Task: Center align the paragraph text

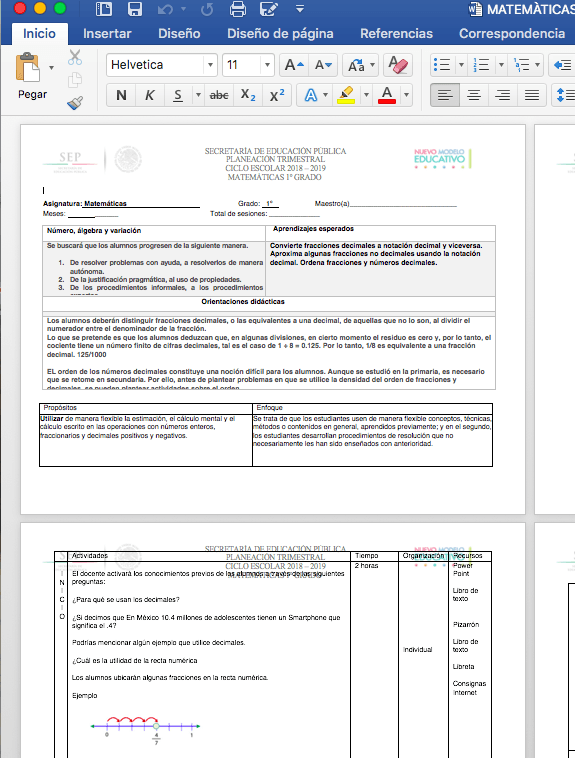Action: (474, 95)
